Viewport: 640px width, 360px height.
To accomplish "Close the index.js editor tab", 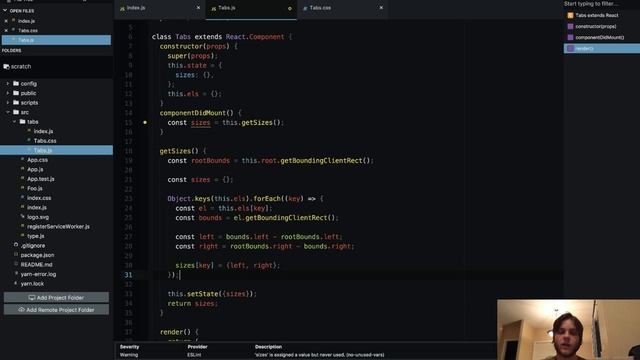I will pyautogui.click(x=198, y=8).
